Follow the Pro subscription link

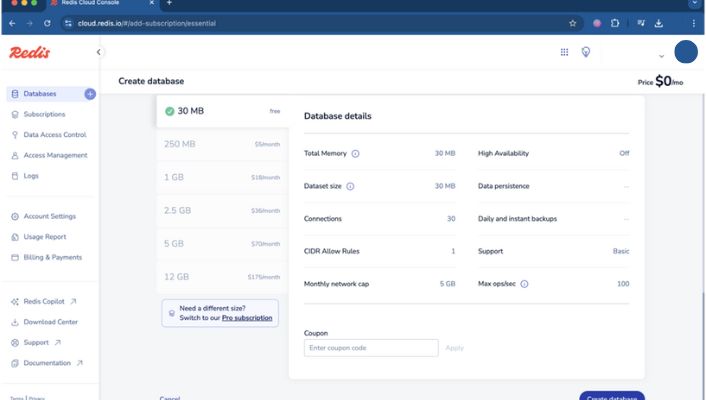tap(247, 318)
